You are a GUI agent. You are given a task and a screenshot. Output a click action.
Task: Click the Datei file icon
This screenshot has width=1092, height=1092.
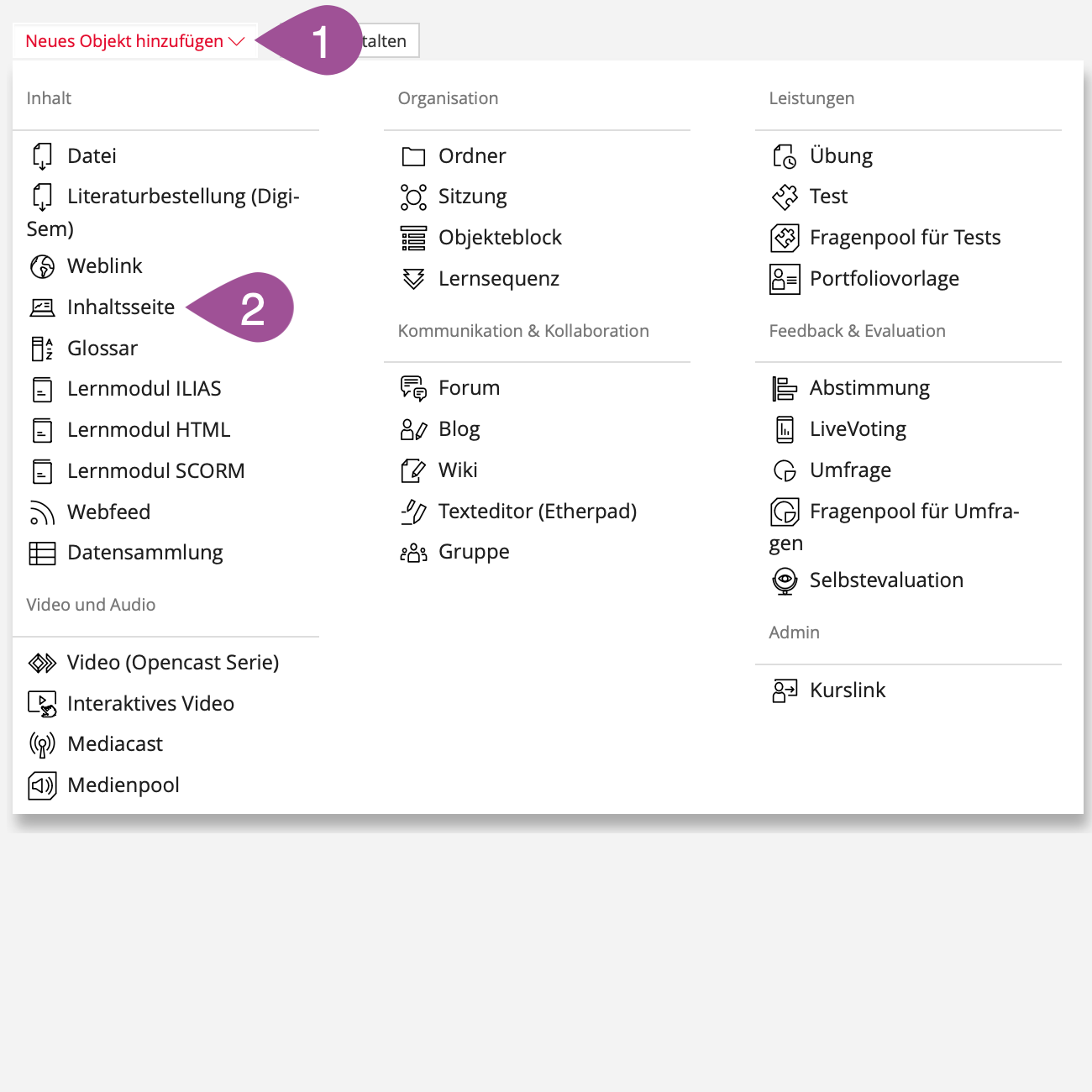(42, 156)
